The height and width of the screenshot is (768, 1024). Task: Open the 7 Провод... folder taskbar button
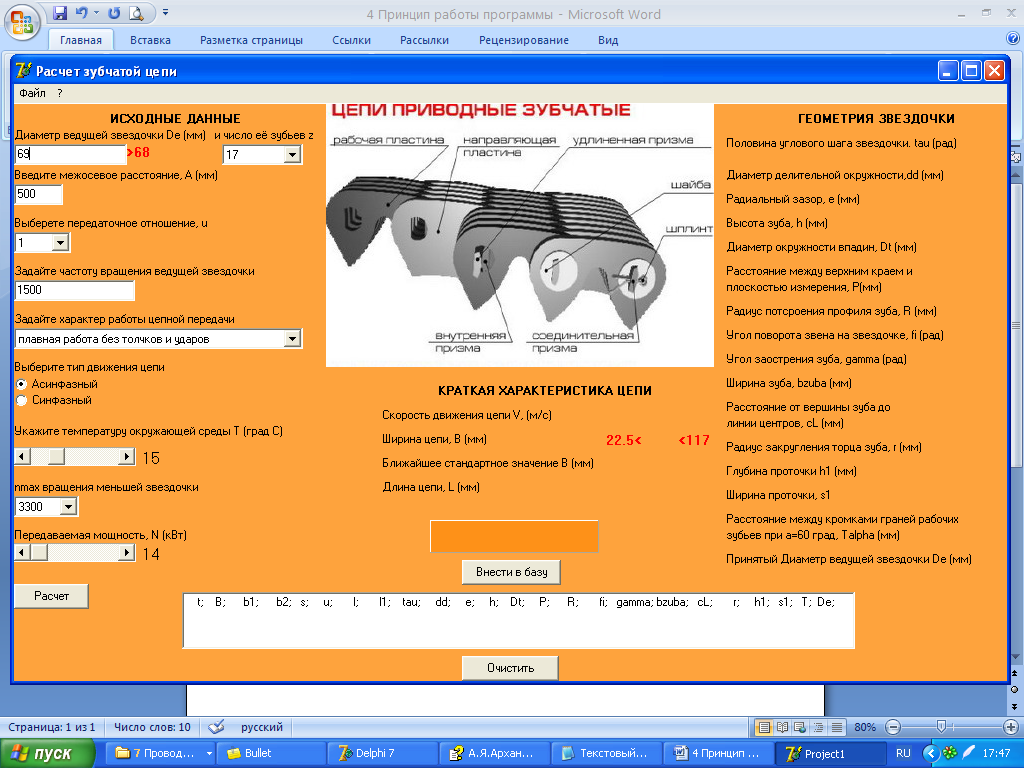point(159,754)
